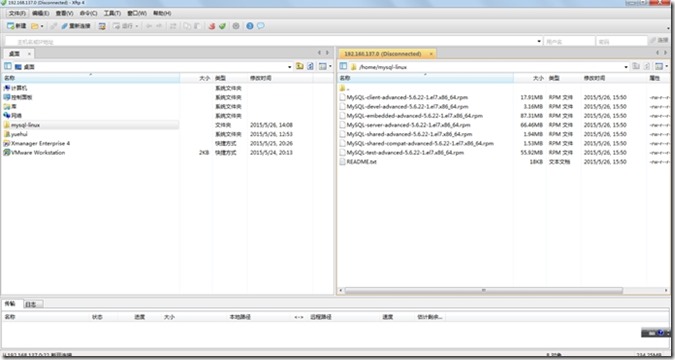675x360 pixels.
Task: Select the mysql-linux folder in local pane
Action: pyautogui.click(x=90, y=125)
